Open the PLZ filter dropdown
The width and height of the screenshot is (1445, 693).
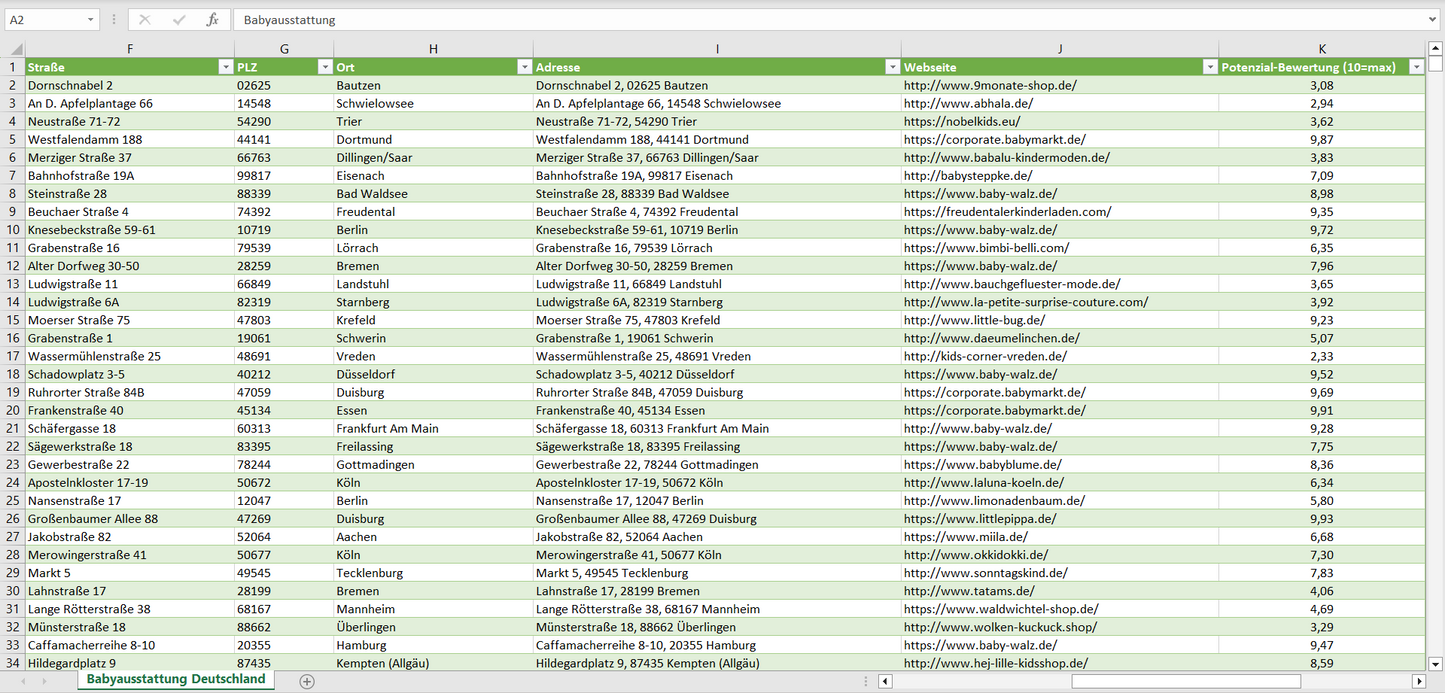point(324,67)
